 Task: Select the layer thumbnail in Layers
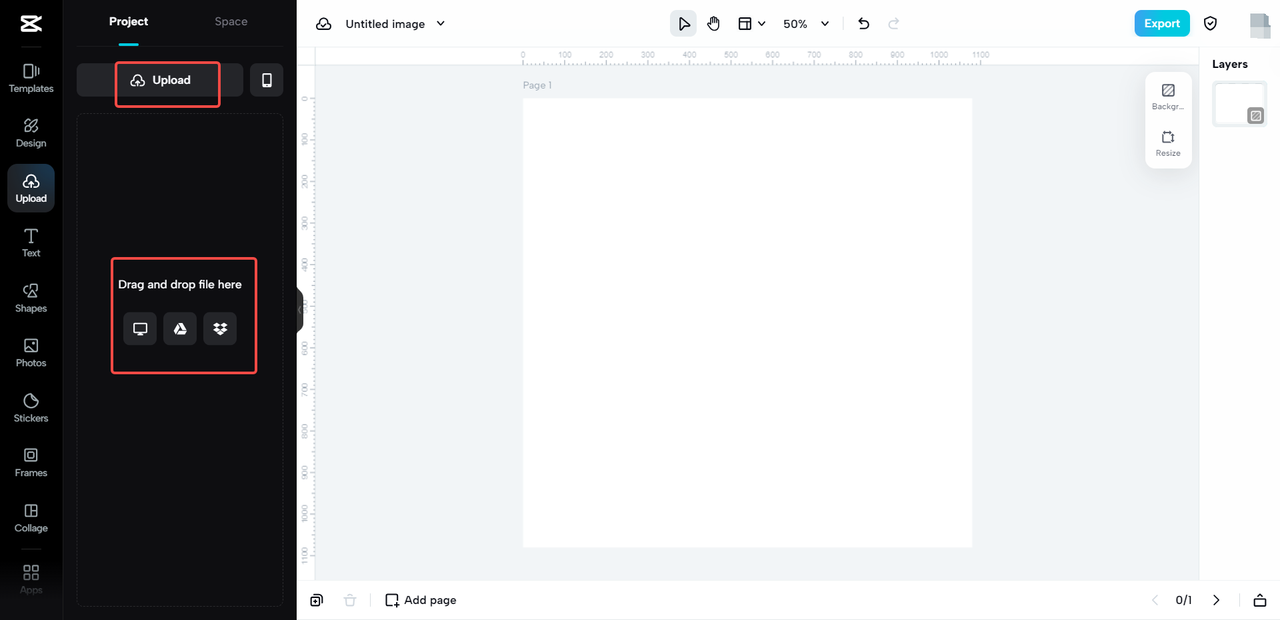click(1240, 104)
